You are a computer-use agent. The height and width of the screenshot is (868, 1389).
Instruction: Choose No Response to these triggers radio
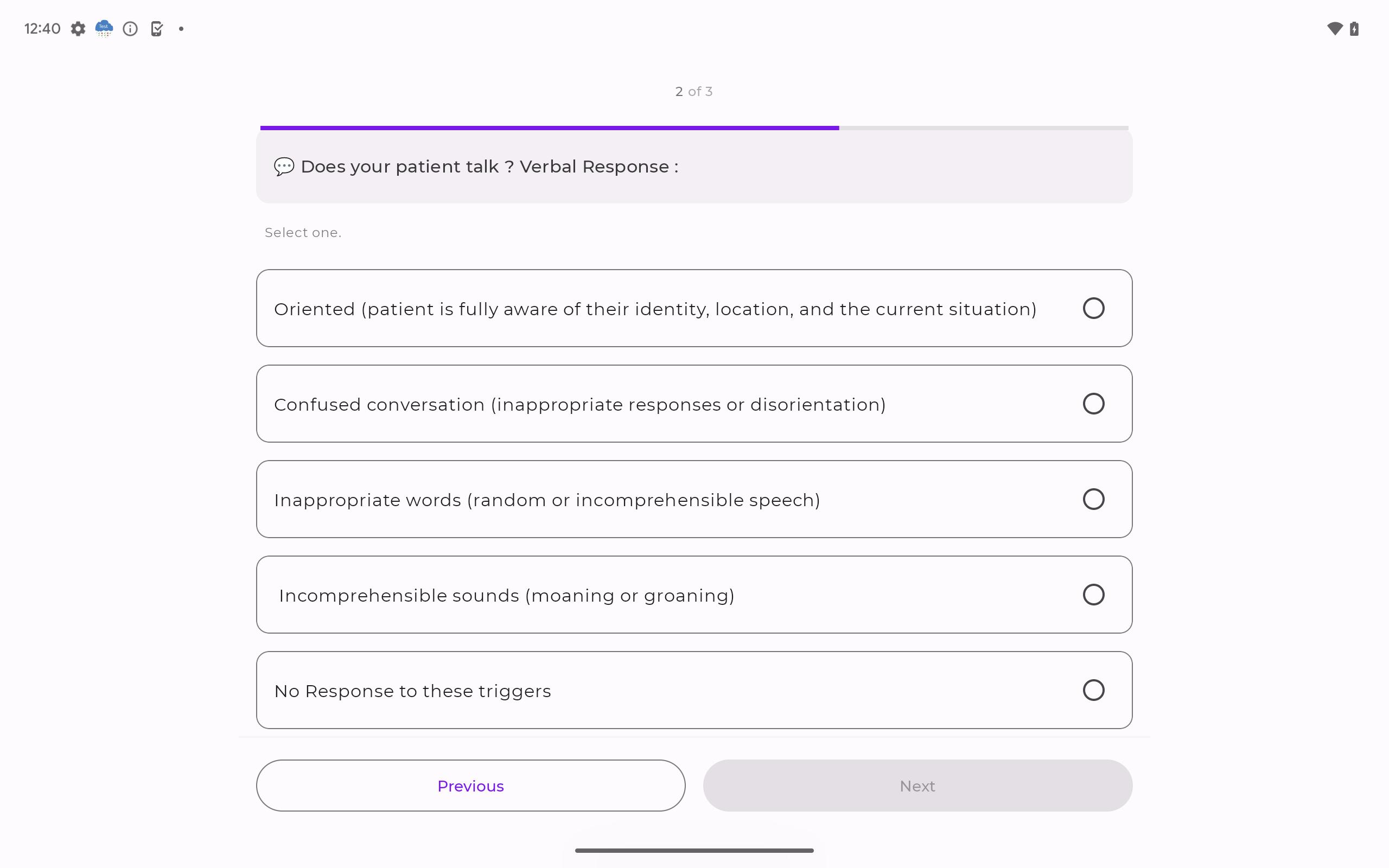pos(1093,690)
